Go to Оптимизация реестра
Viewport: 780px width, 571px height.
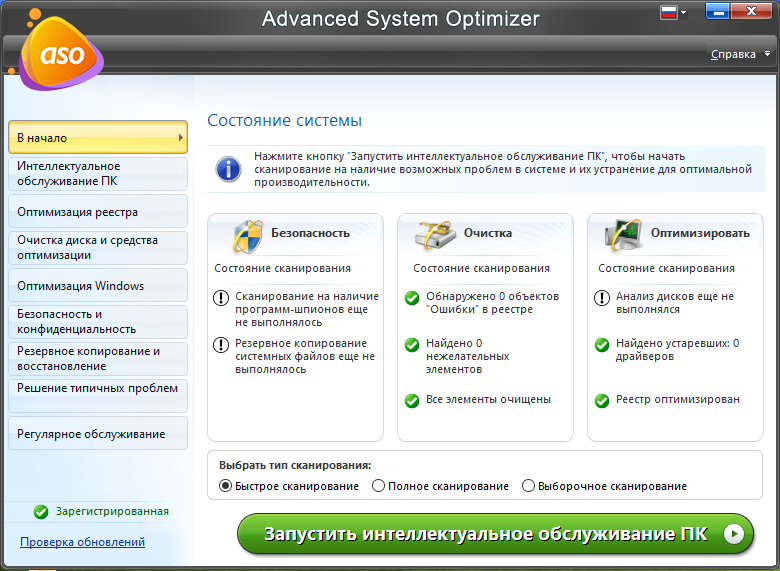tap(98, 211)
